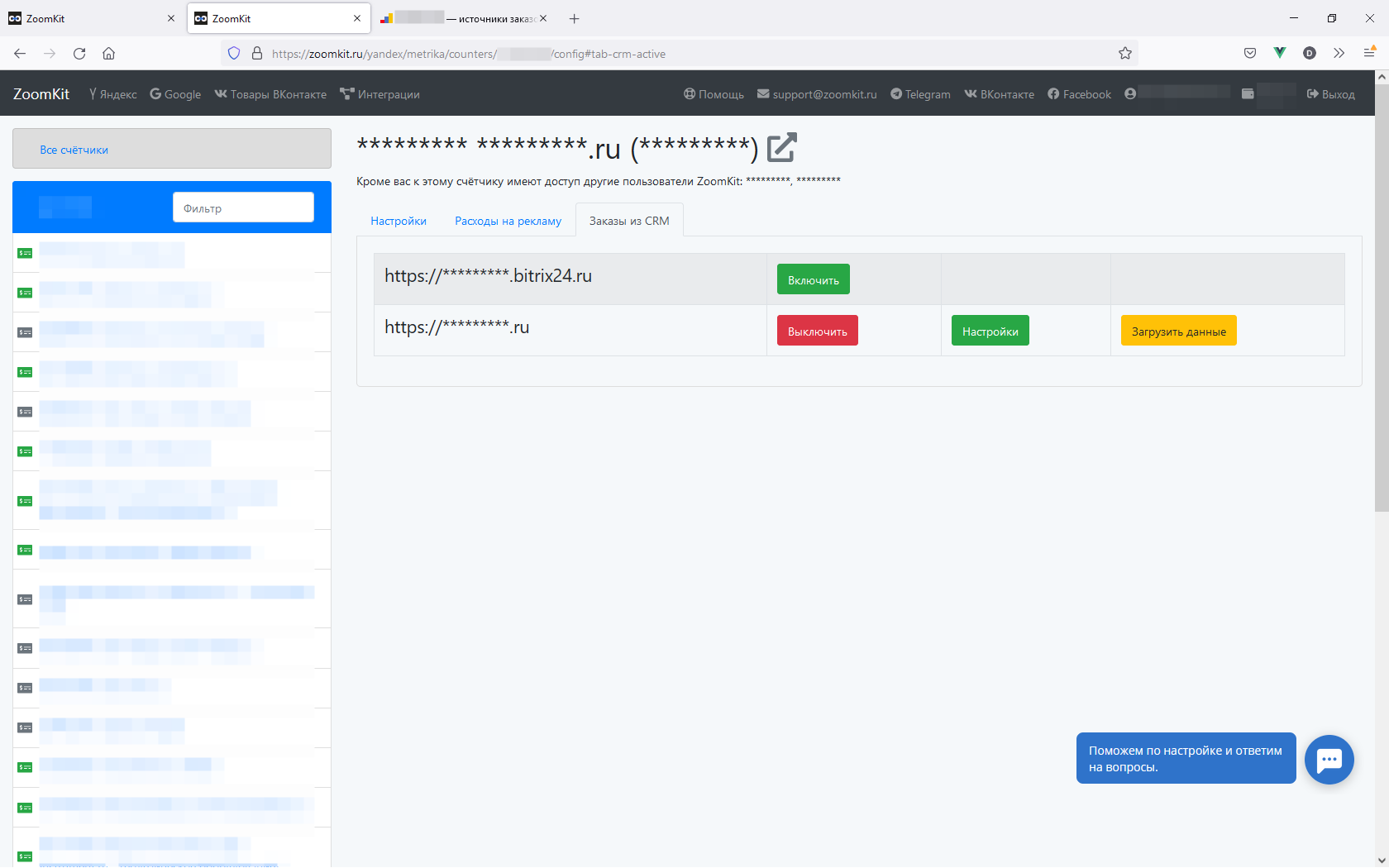Open the ВКонтакте link in top right
The height and width of the screenshot is (868, 1389).
[x=1000, y=94]
